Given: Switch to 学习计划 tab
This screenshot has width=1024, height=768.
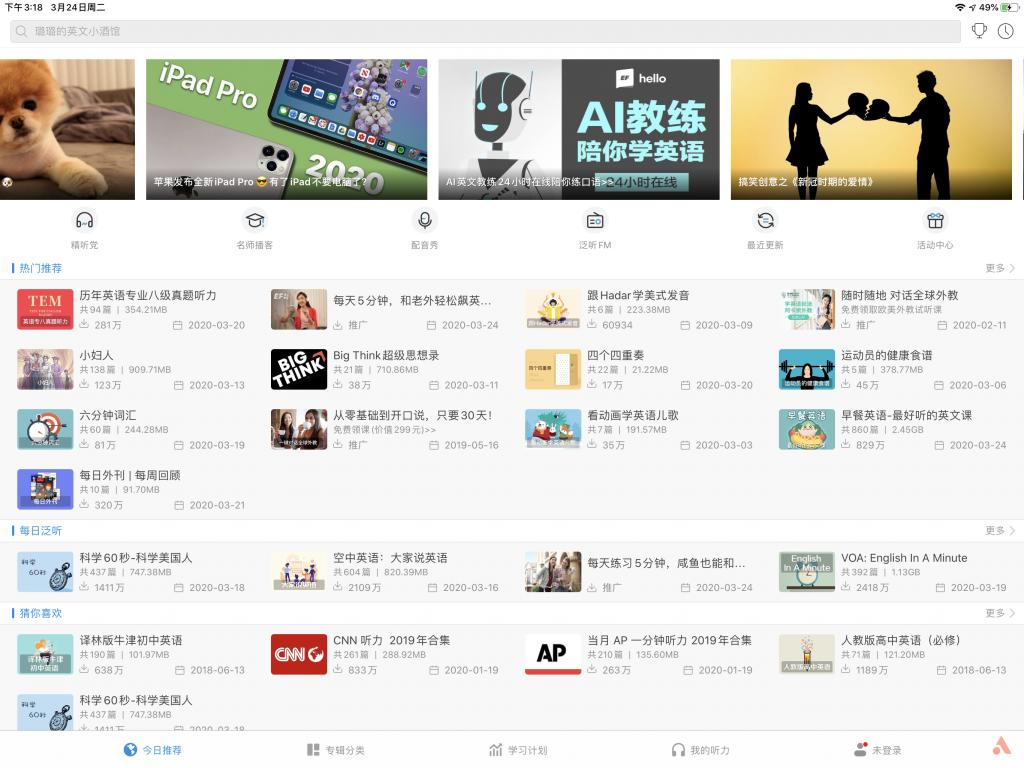Looking at the screenshot, I should point(519,750).
